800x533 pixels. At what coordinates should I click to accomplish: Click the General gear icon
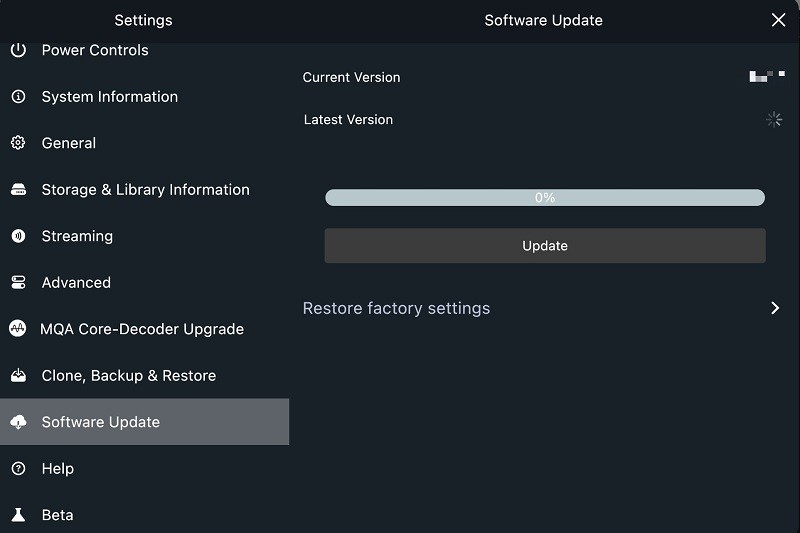tap(18, 143)
